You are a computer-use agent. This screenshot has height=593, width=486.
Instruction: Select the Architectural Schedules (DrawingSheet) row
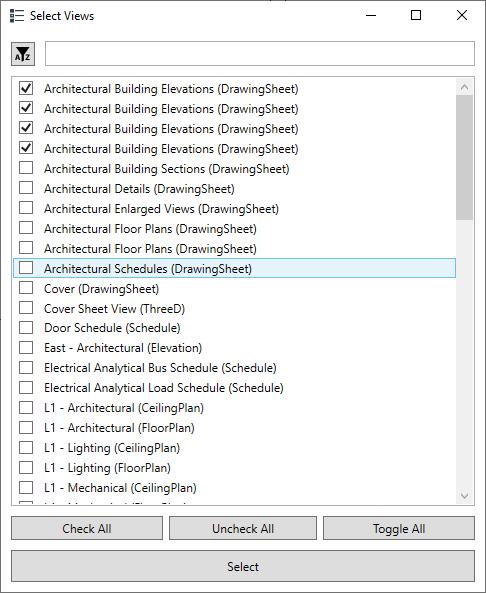[234, 268]
